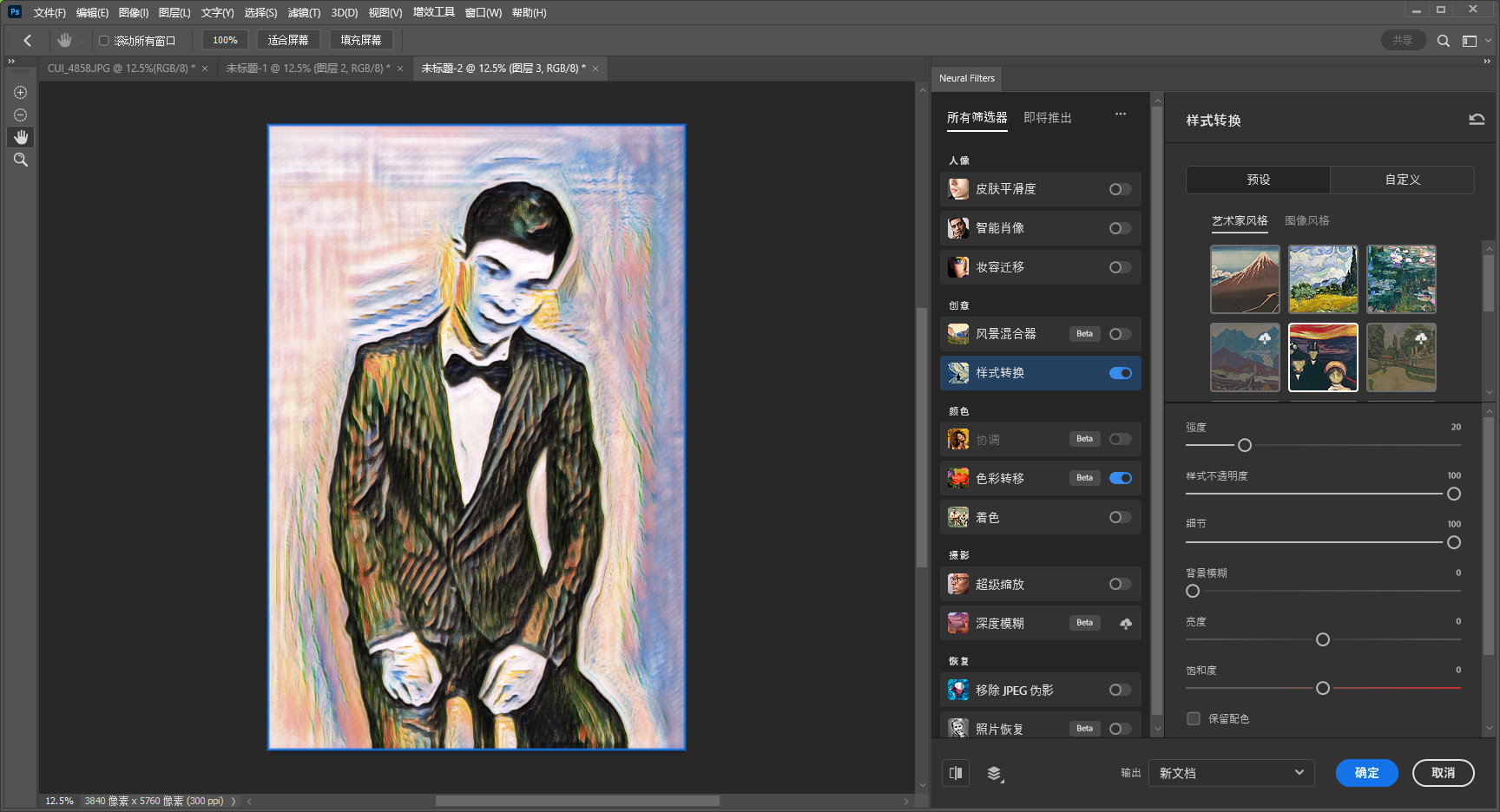Switch to the 图像风格 tab

[1306, 221]
